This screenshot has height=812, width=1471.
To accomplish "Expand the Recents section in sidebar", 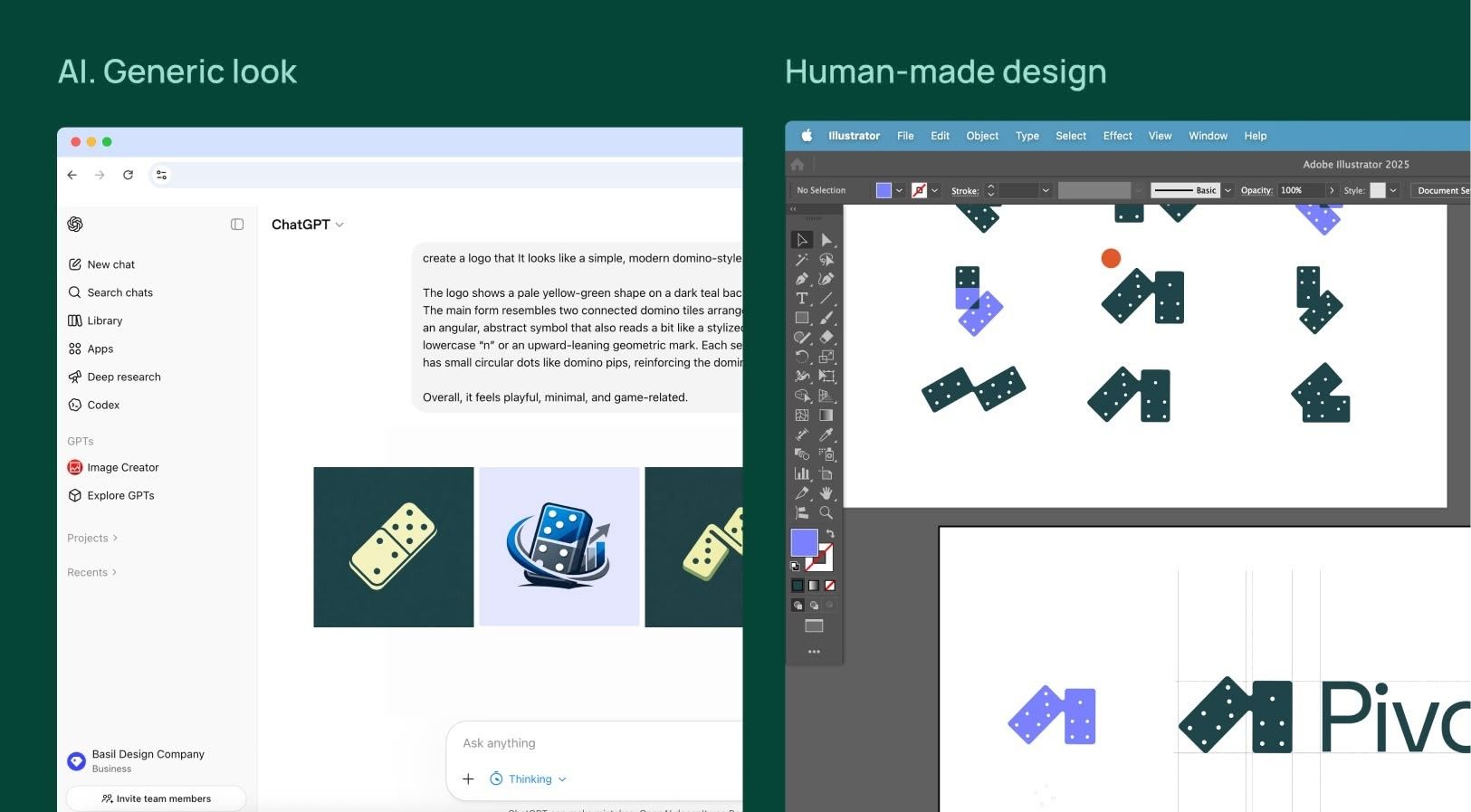I will click(92, 573).
